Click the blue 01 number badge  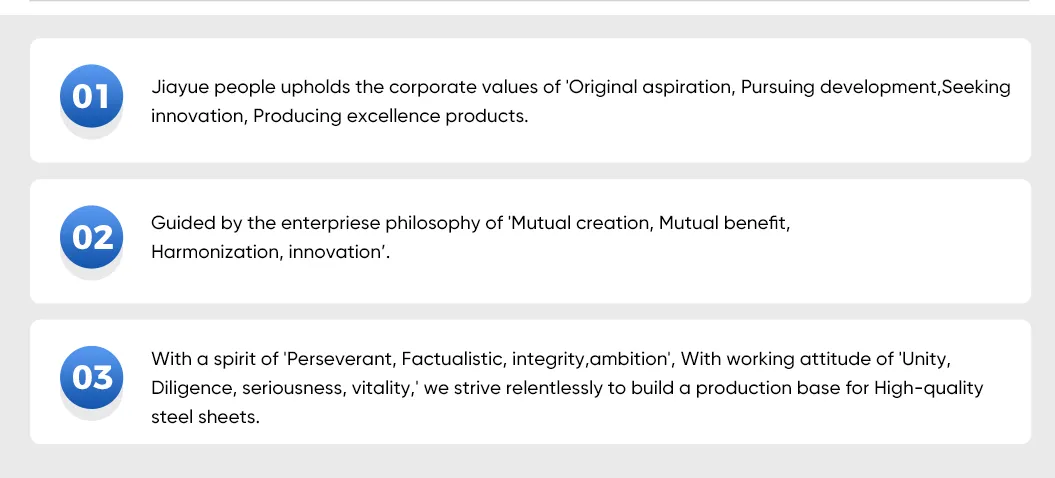point(92,97)
